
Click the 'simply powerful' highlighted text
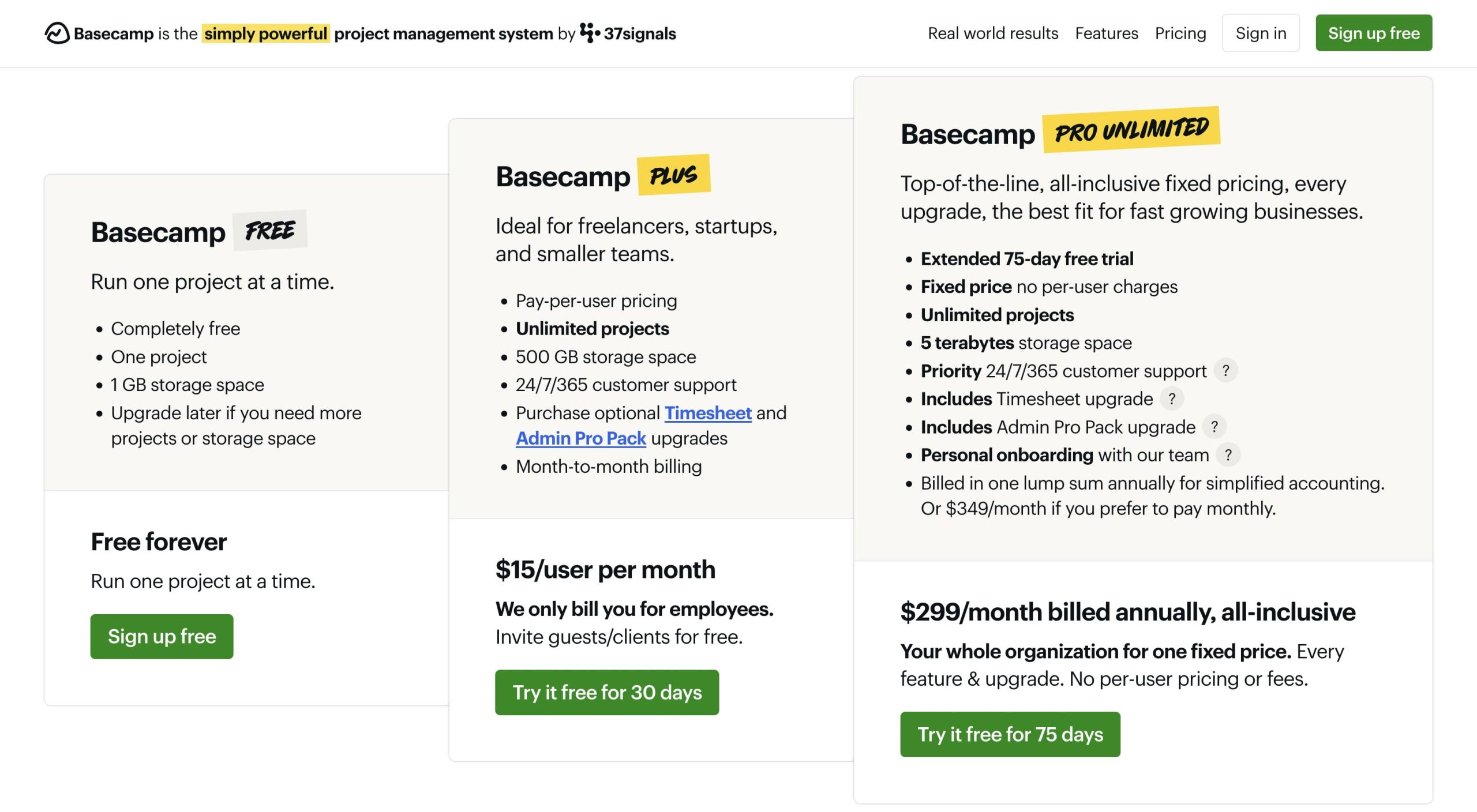266,33
